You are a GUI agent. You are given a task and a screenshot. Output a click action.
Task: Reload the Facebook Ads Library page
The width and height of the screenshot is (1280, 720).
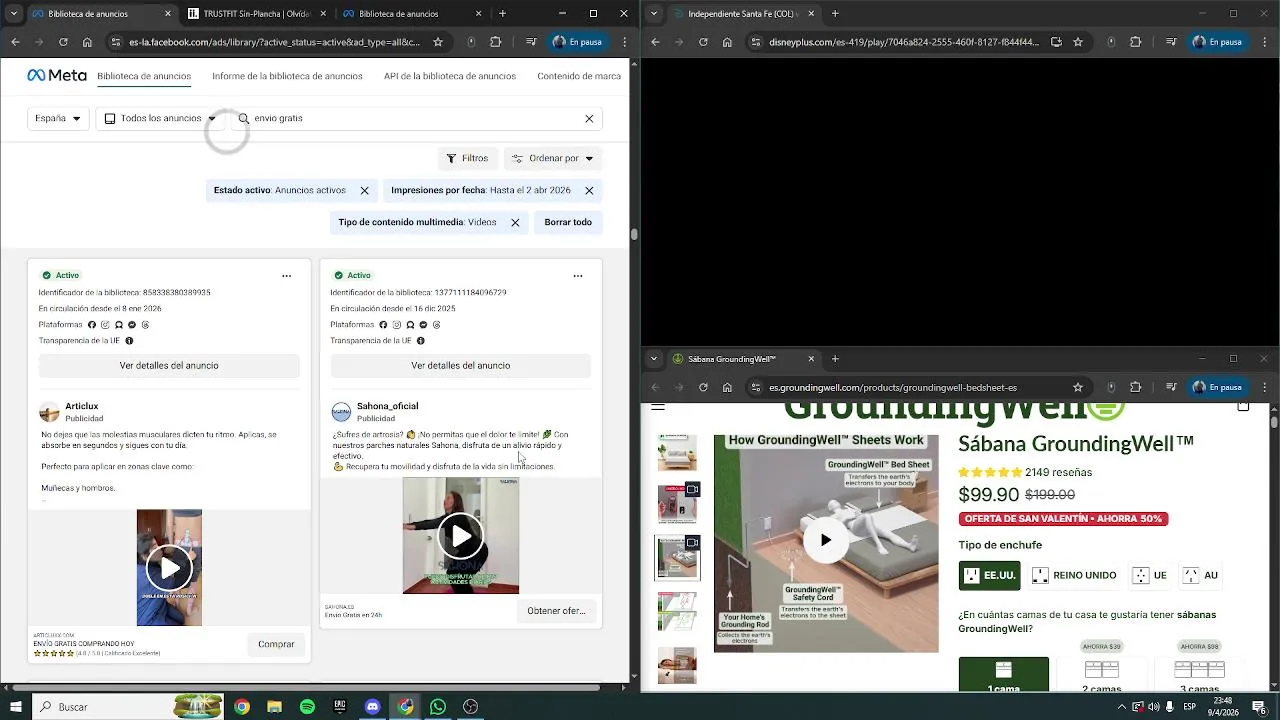point(63,42)
